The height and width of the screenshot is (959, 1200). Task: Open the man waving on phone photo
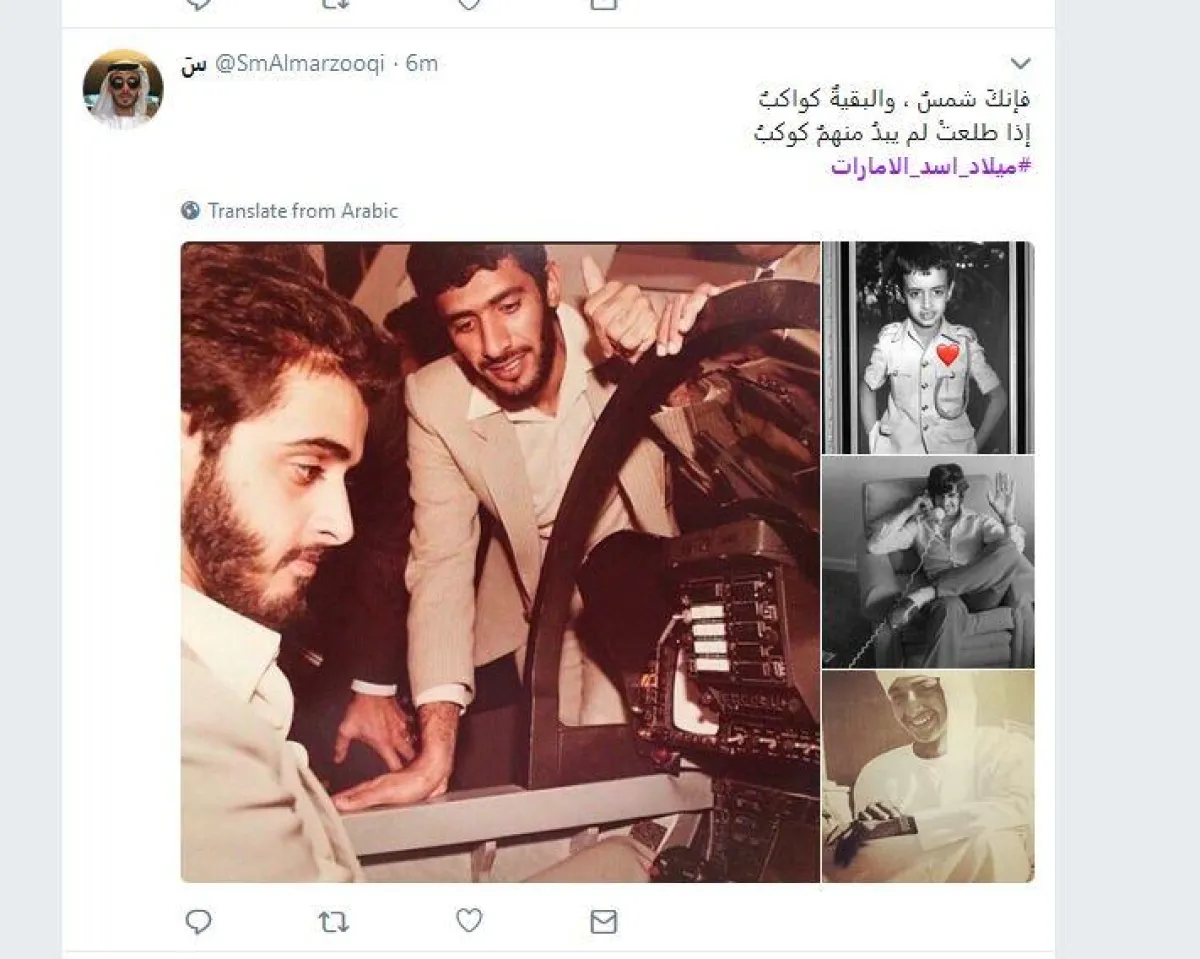click(x=928, y=562)
